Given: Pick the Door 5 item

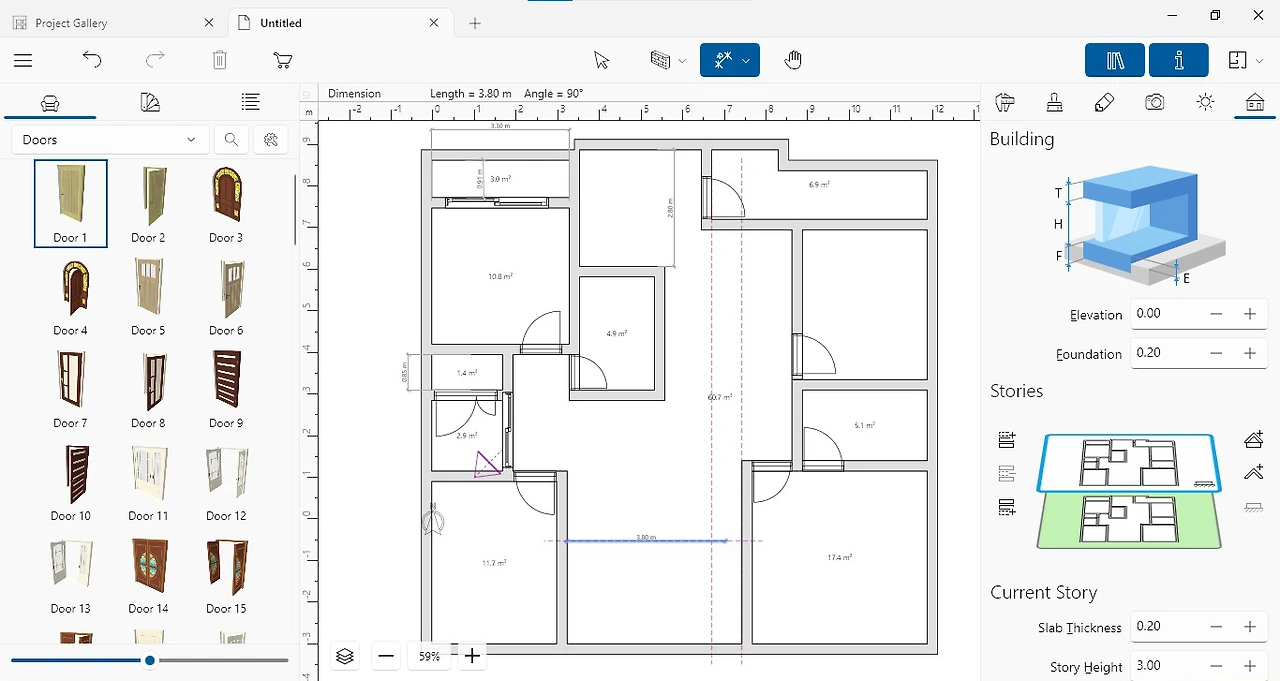Looking at the screenshot, I should click(x=148, y=296).
